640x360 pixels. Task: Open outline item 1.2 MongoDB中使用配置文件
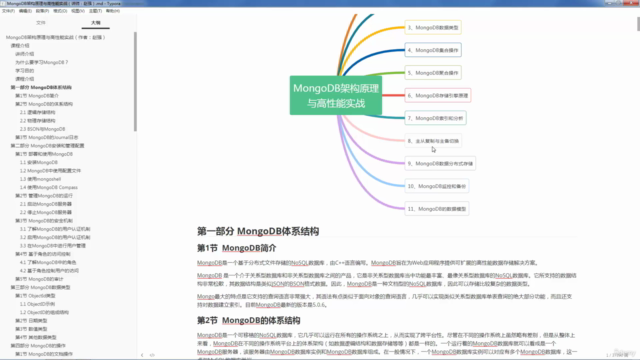pos(50,171)
